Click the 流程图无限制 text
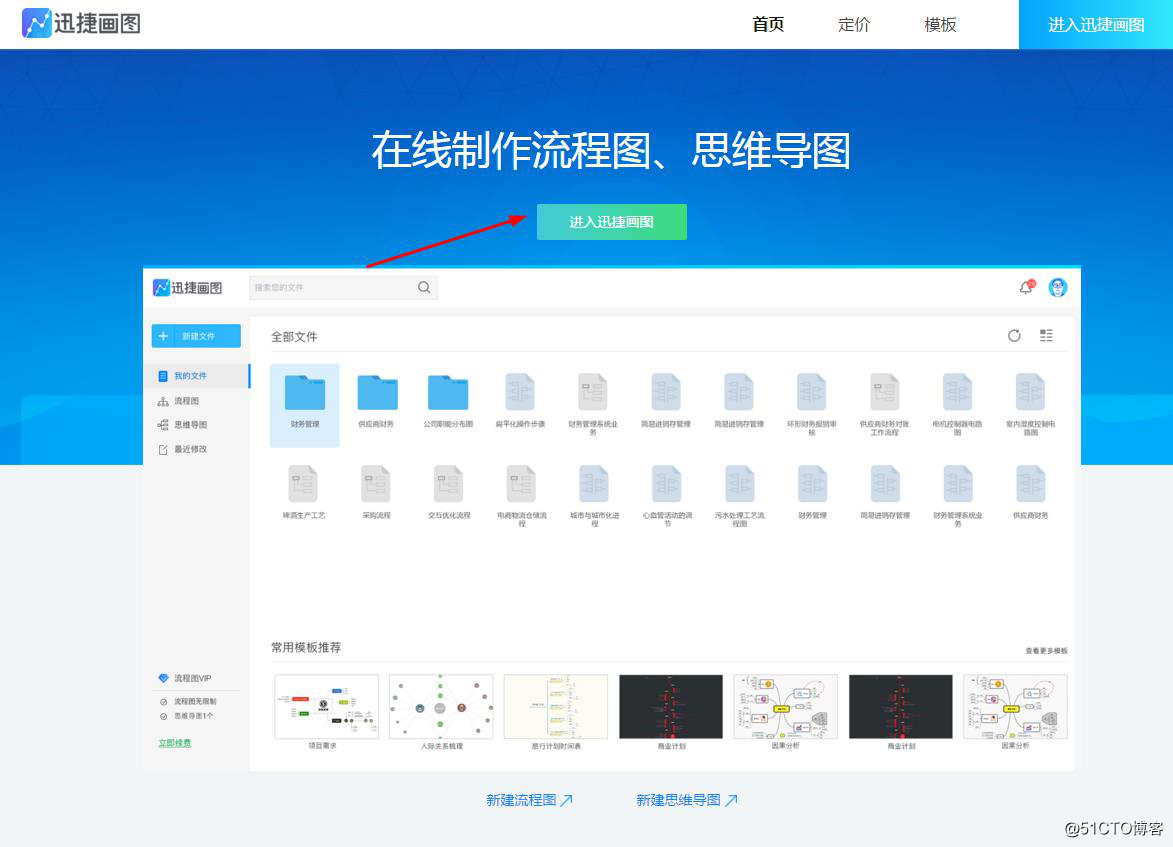The height and width of the screenshot is (847, 1173). pos(195,702)
